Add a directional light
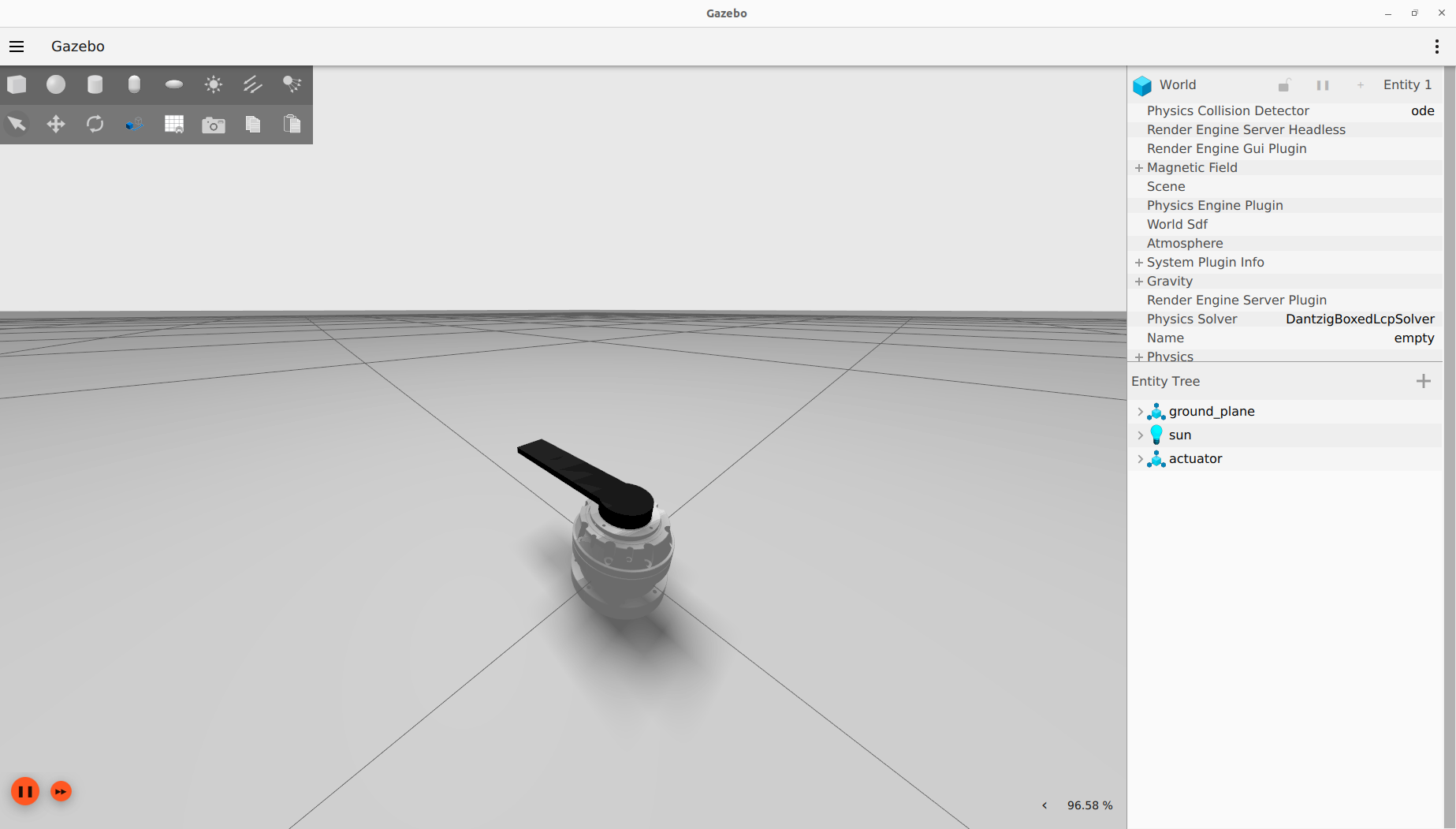 click(x=252, y=84)
